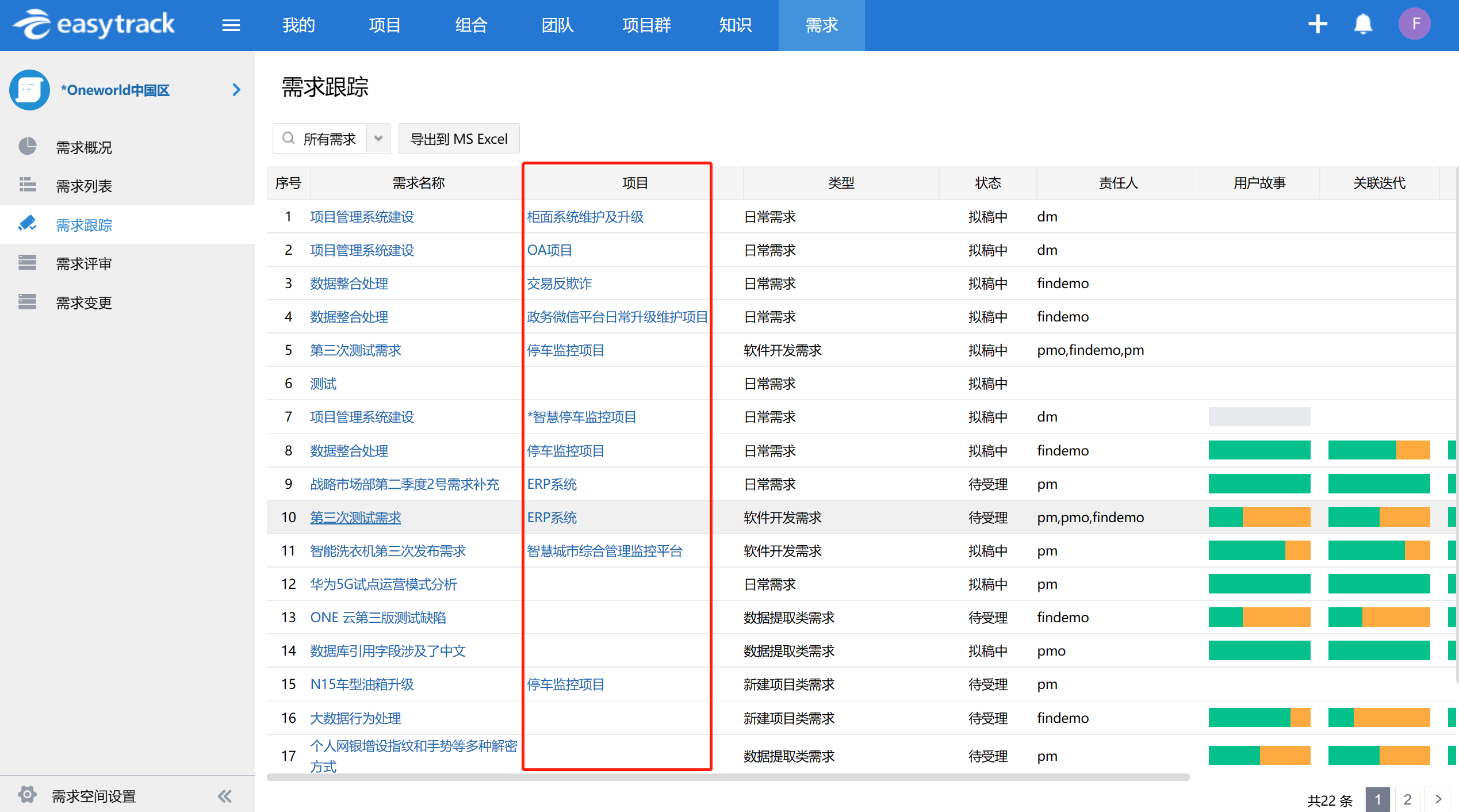This screenshot has width=1459, height=812.
Task: Select 需求评审 in the sidebar
Action: click(x=84, y=264)
